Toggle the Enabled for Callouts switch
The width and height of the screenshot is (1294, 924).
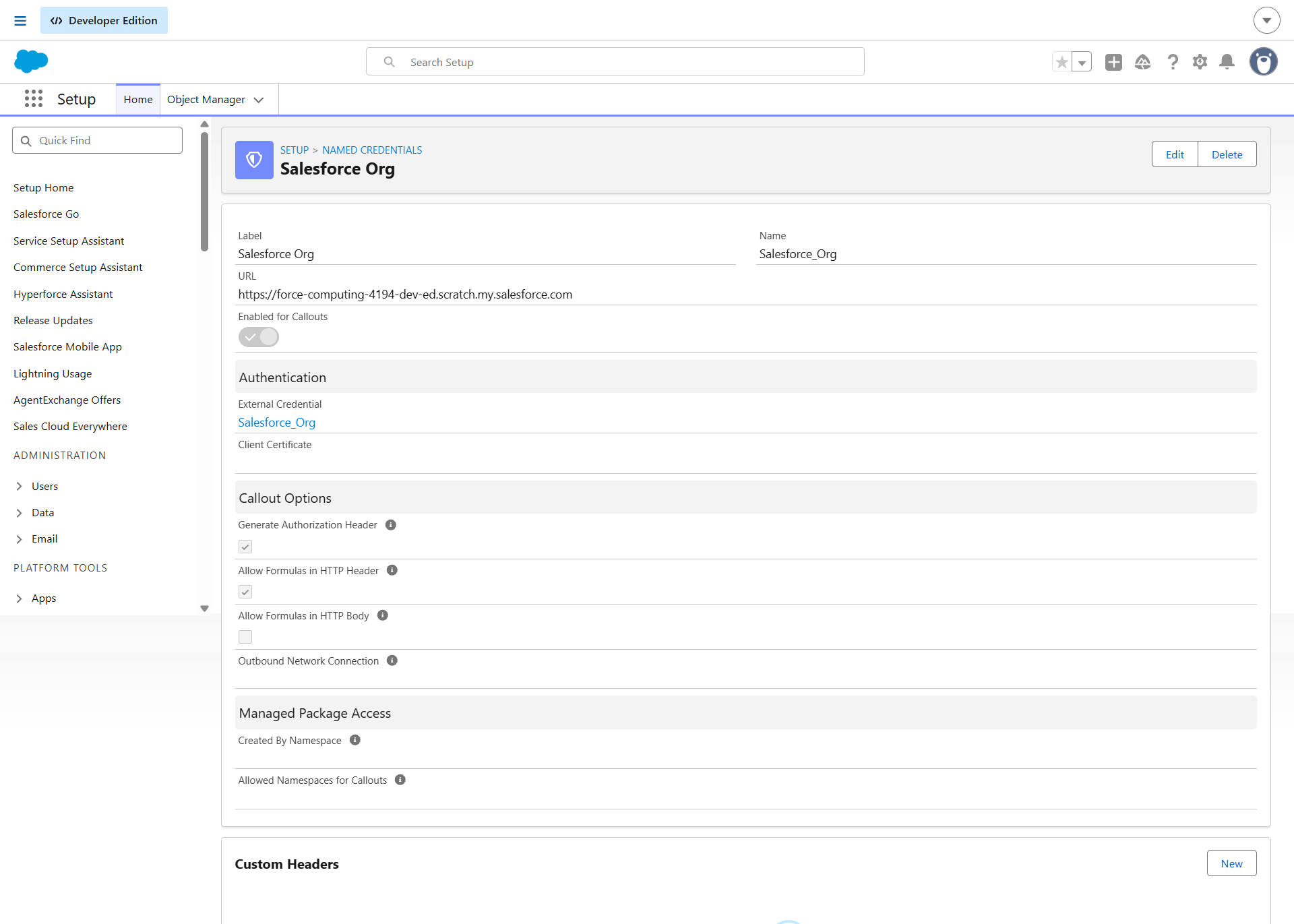pyautogui.click(x=259, y=337)
